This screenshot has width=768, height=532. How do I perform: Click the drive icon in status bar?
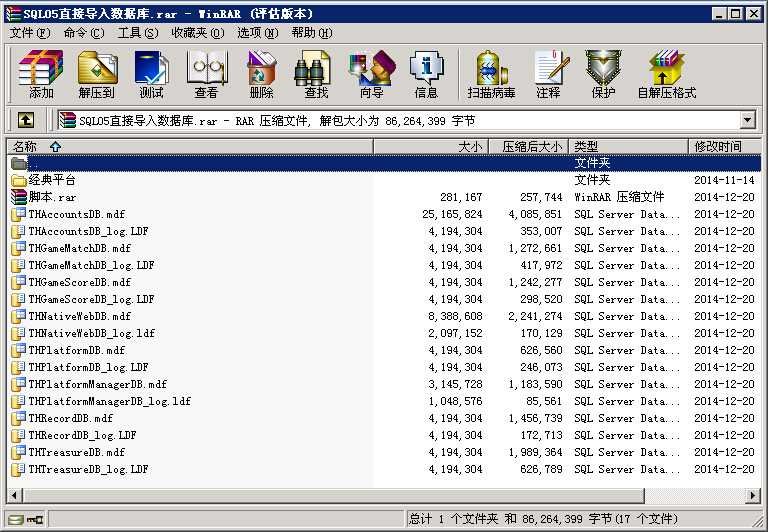click(16, 519)
